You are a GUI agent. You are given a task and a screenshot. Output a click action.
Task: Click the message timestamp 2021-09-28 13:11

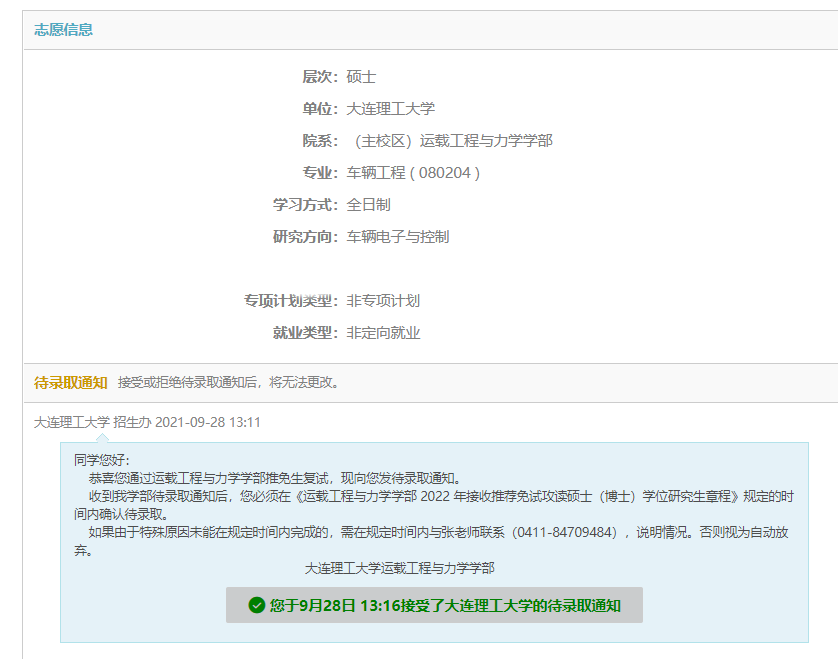pyautogui.click(x=208, y=422)
